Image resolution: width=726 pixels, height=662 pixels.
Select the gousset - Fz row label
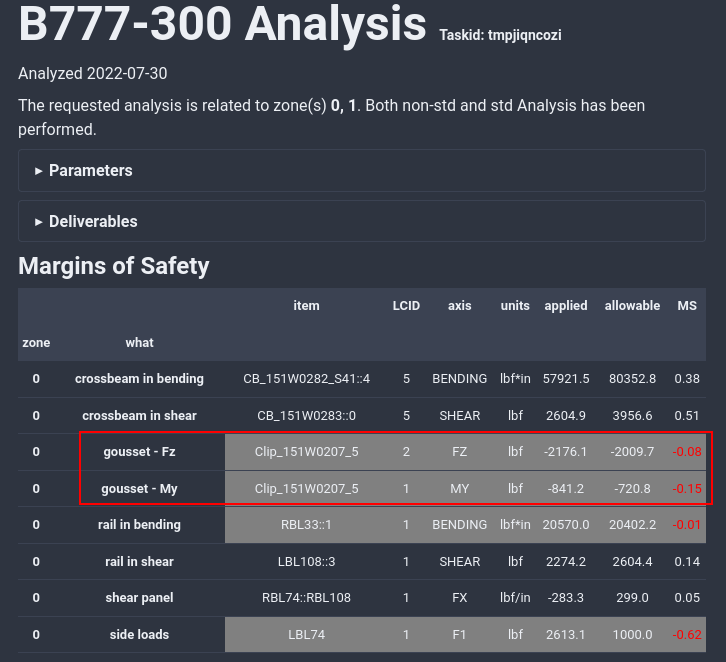[x=139, y=452]
